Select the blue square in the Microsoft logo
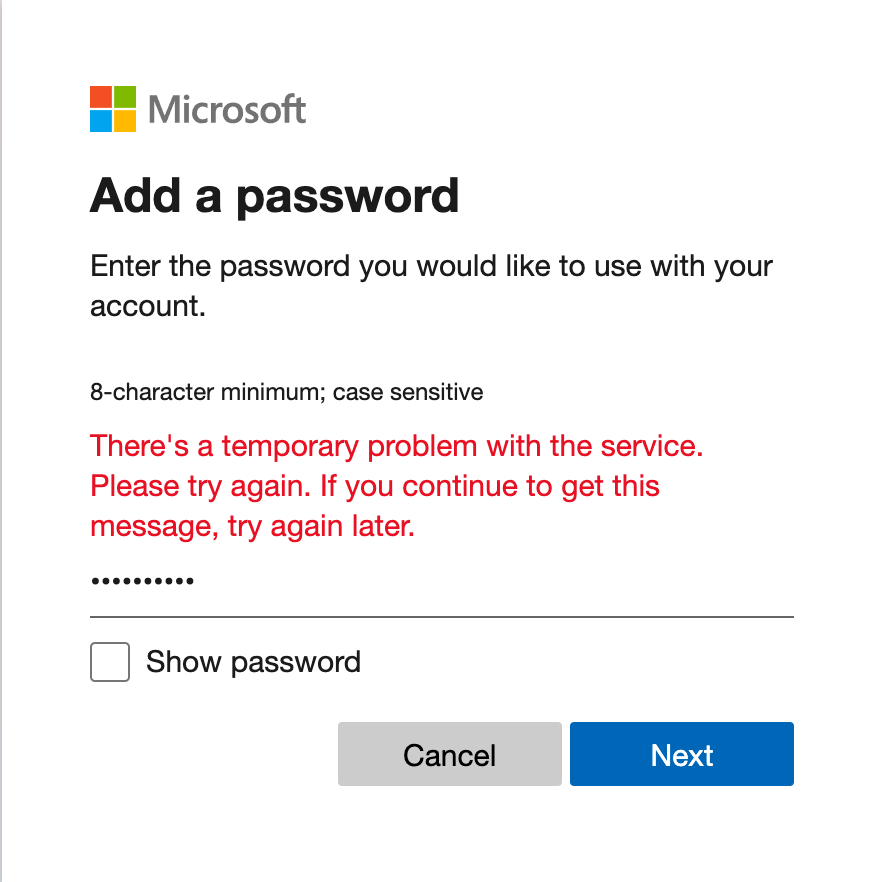Screen dimensions: 882x882 click(x=101, y=120)
